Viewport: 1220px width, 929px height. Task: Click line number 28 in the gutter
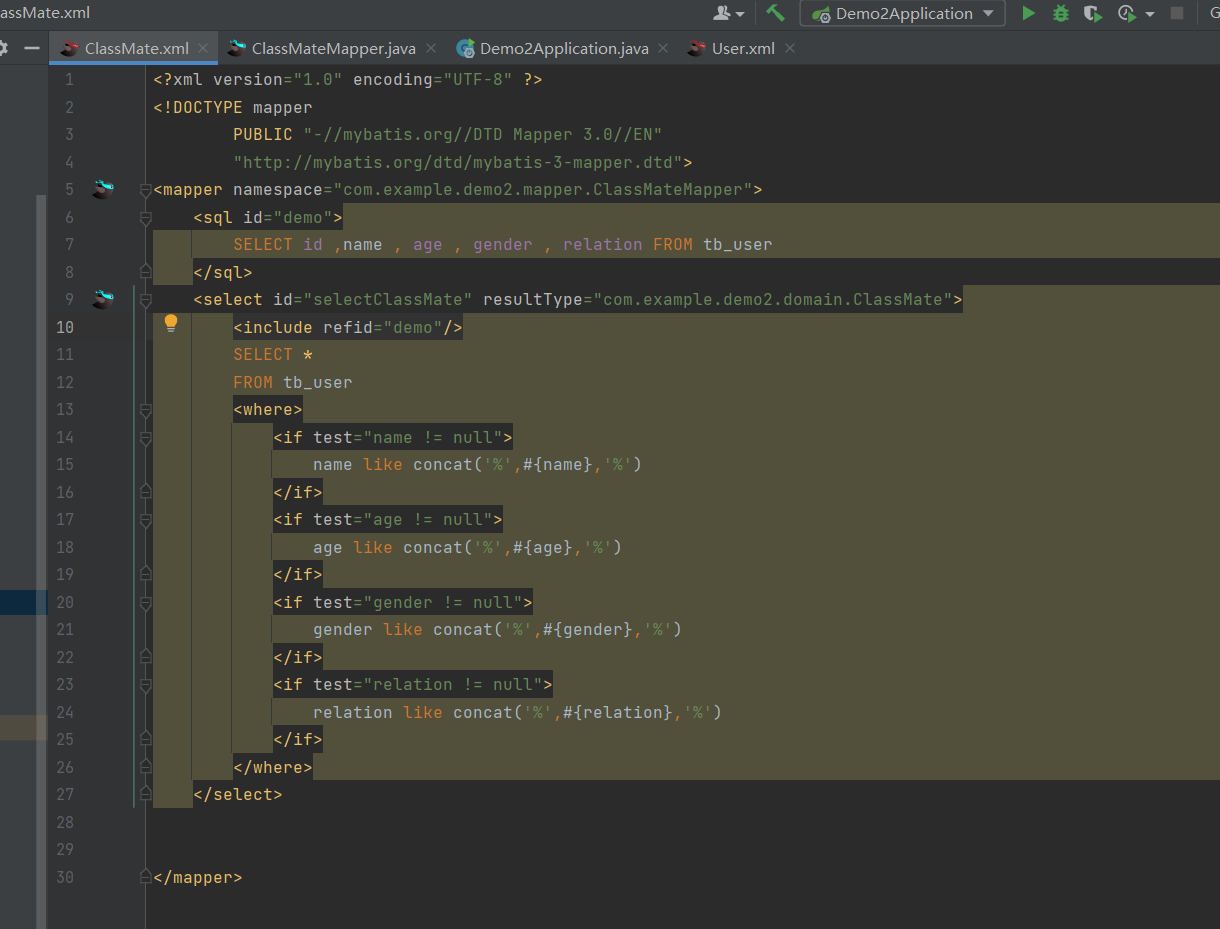pyautogui.click(x=65, y=822)
